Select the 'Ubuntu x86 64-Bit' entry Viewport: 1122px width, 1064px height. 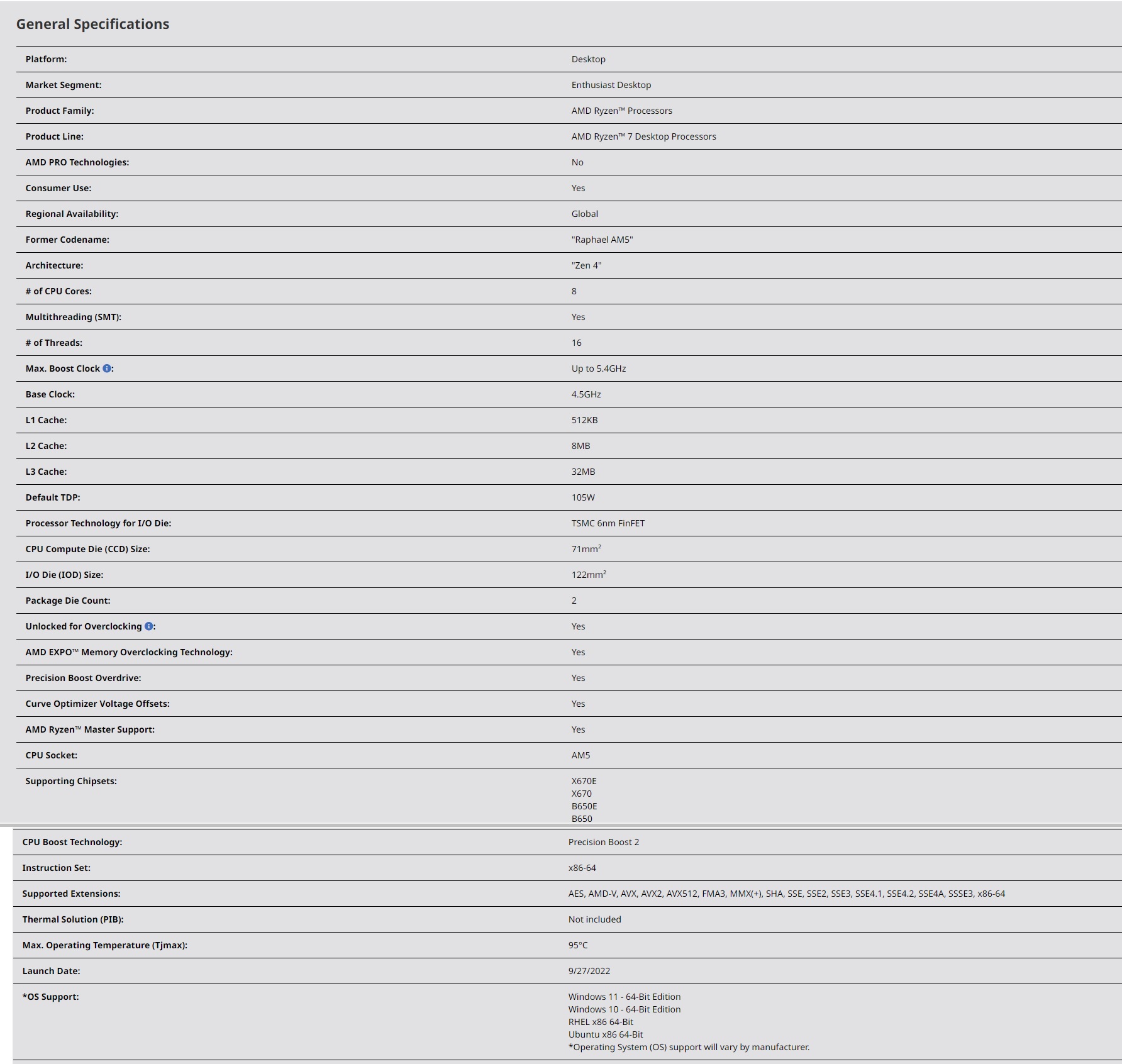pos(606,1034)
